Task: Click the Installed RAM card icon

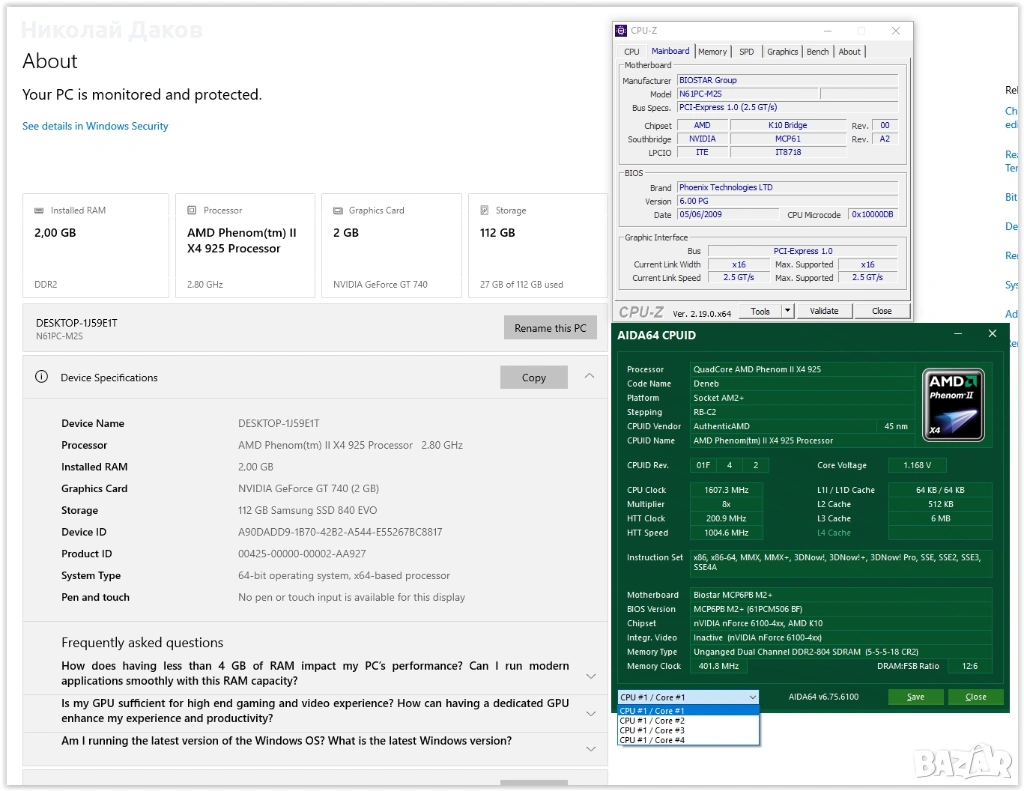Action: [40, 211]
